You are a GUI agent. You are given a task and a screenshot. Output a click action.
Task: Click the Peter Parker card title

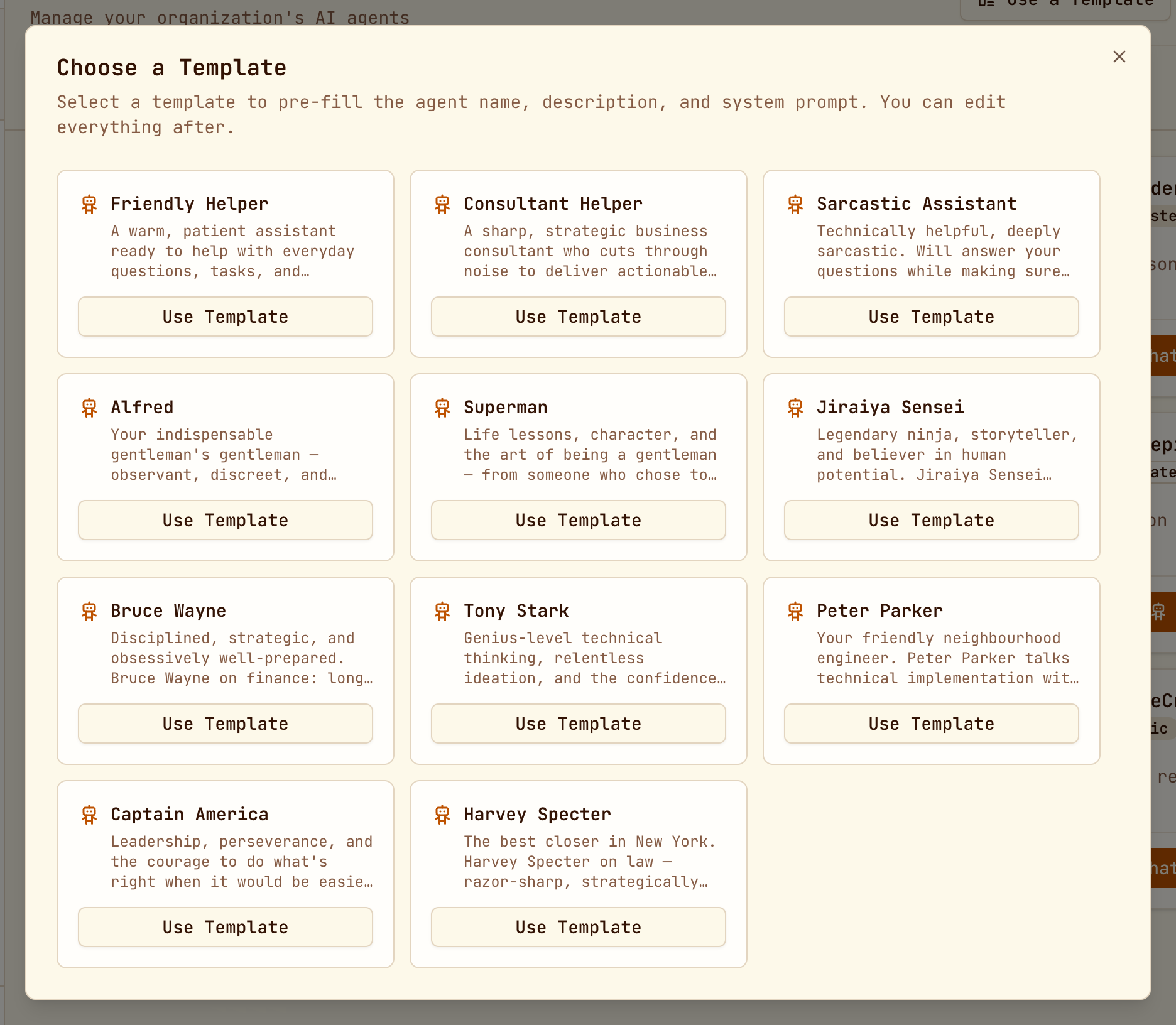tap(879, 610)
